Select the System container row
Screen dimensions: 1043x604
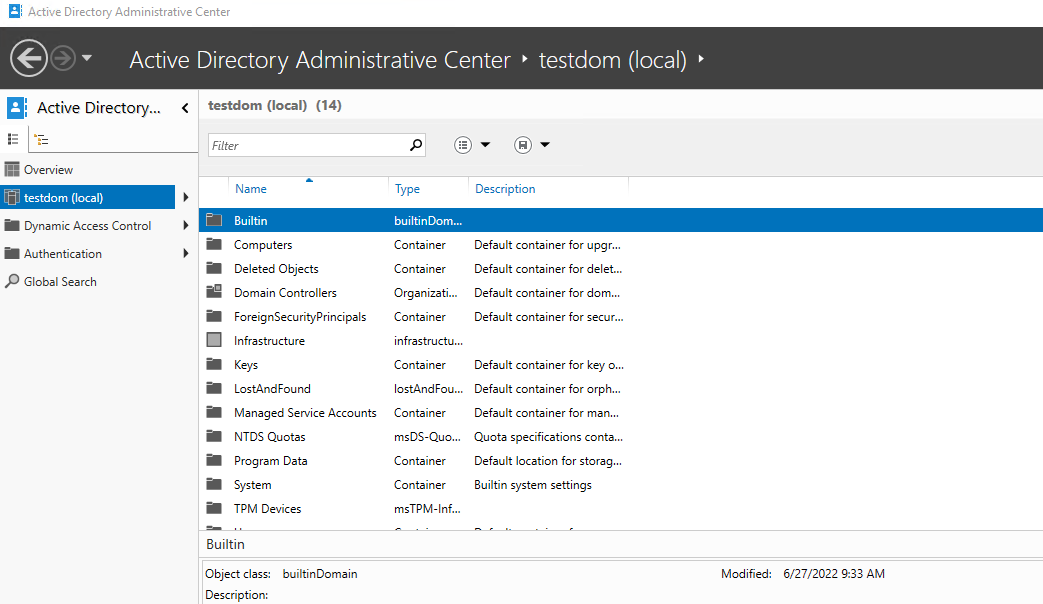coord(621,485)
